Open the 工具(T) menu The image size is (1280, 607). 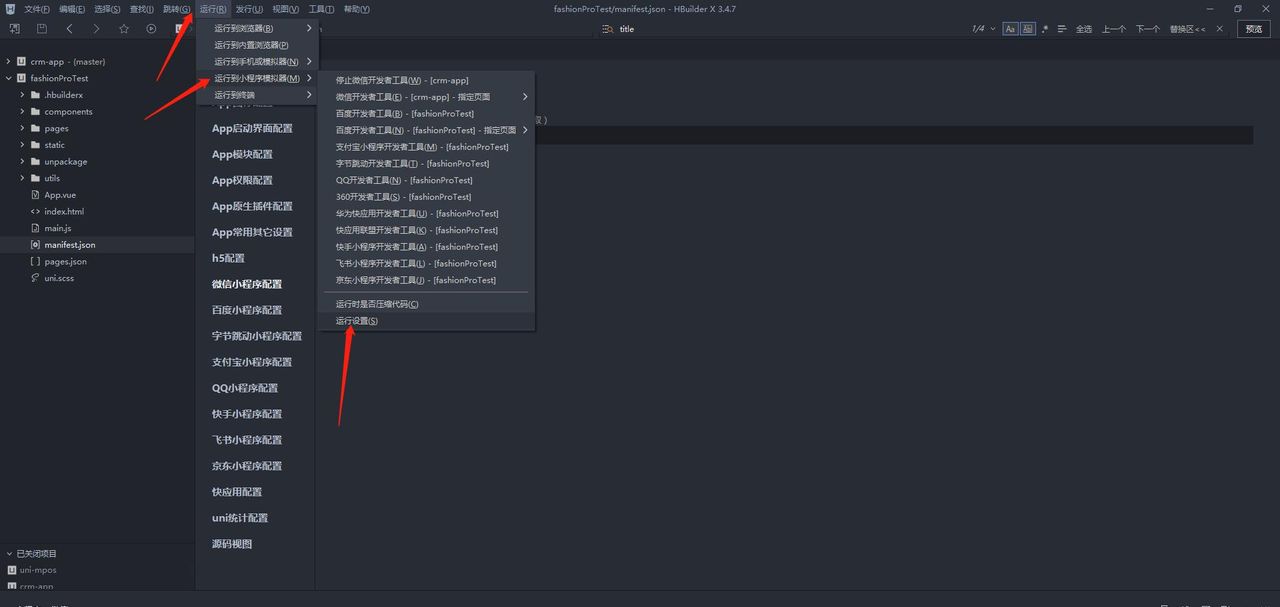click(321, 9)
